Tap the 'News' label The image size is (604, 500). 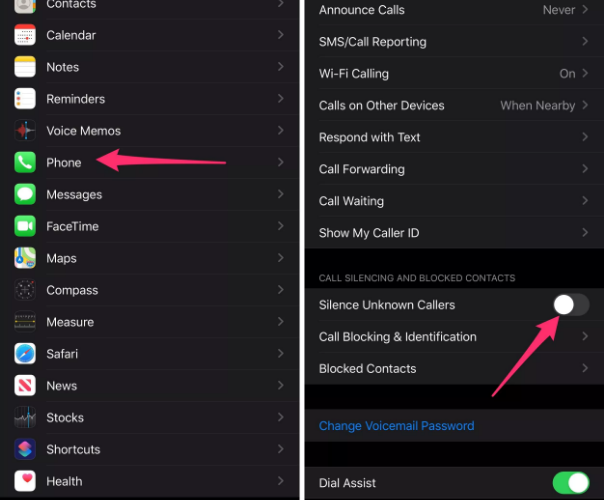[x=62, y=386]
